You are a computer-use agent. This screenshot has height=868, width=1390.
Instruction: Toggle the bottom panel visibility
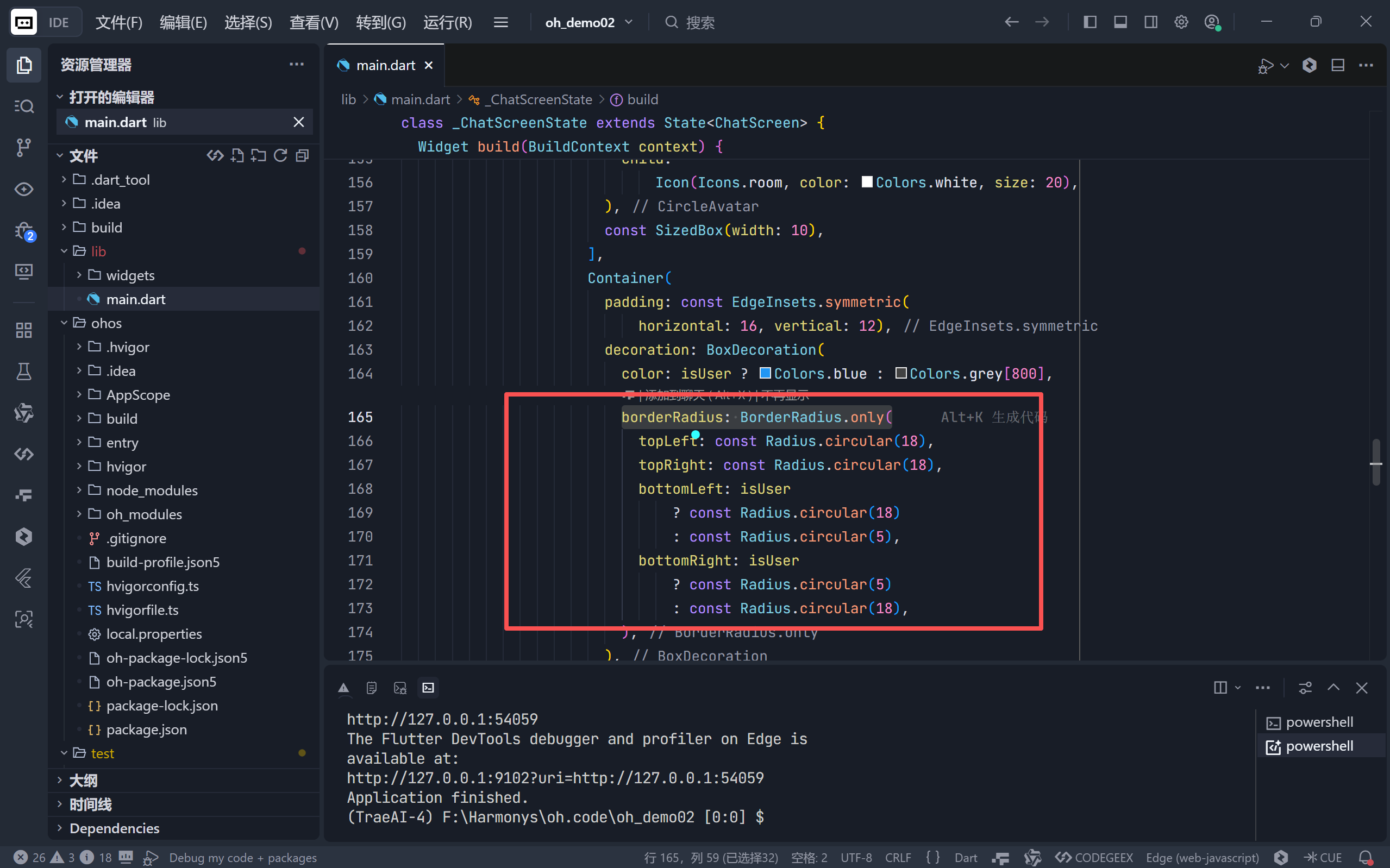point(1120,22)
